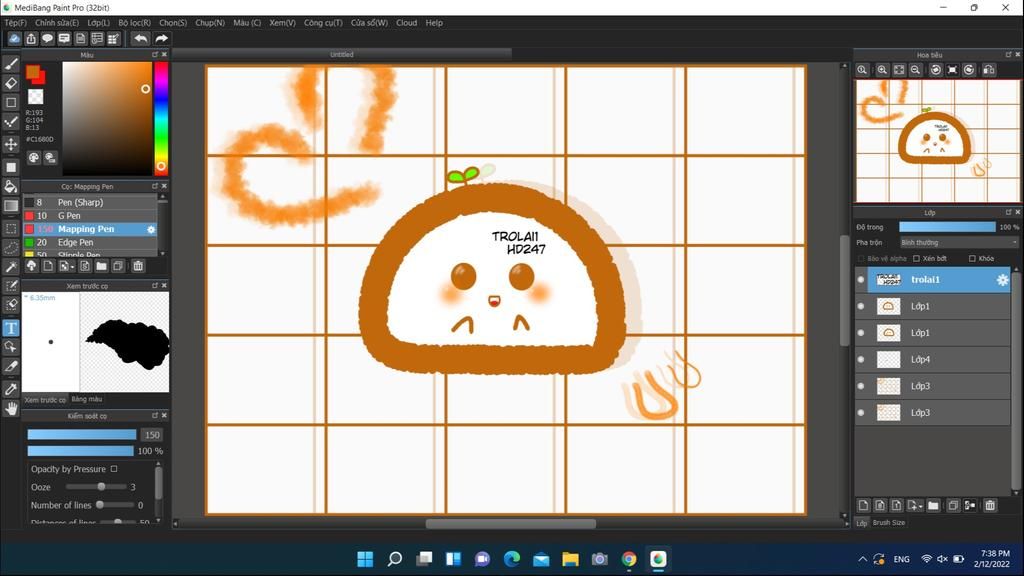Click the horizontal canvas scrollbar
1024x576 pixels.
tap(511, 523)
